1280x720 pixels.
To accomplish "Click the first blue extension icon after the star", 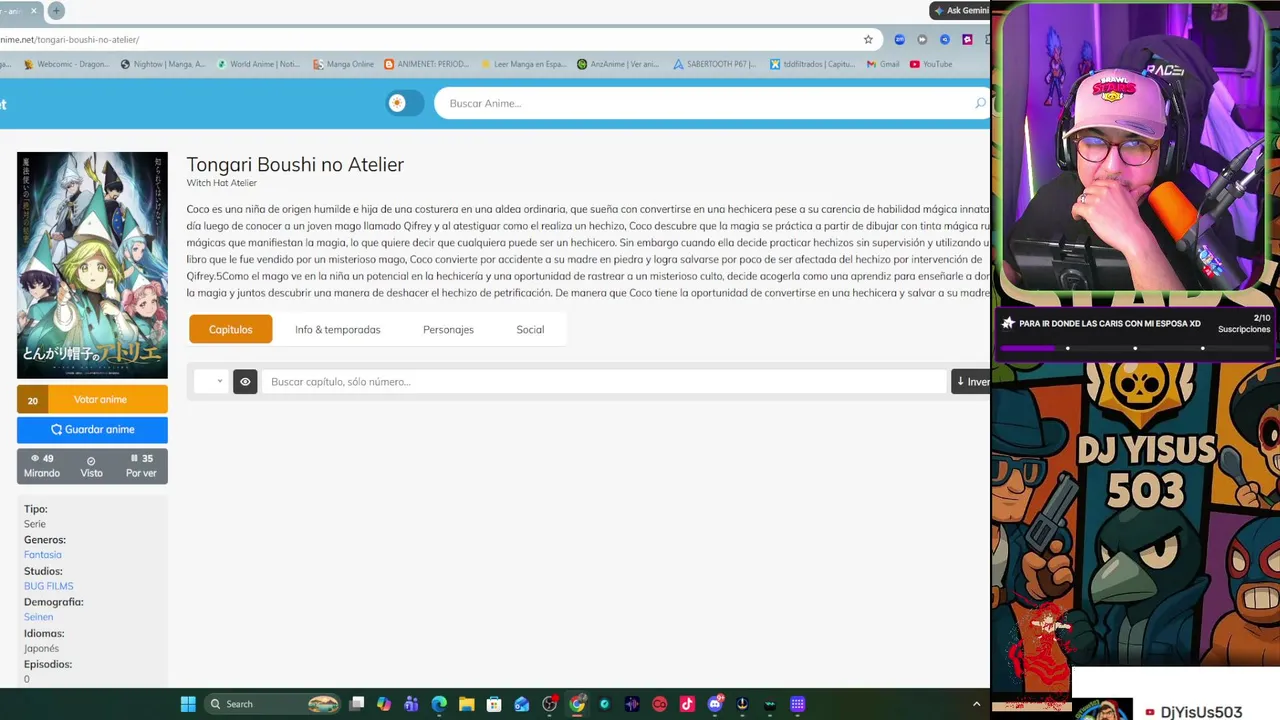I will click(x=899, y=40).
